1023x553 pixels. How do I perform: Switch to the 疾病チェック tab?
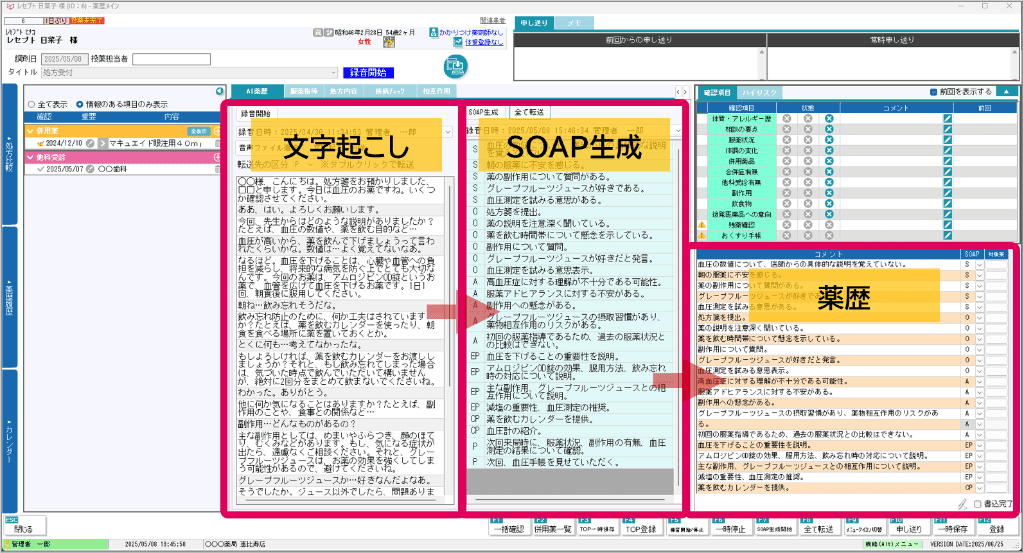click(389, 91)
